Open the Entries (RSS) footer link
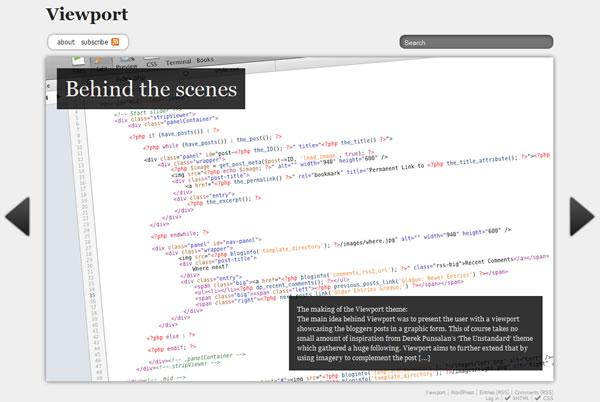Viewport: 600px width, 402px height. 494,392
